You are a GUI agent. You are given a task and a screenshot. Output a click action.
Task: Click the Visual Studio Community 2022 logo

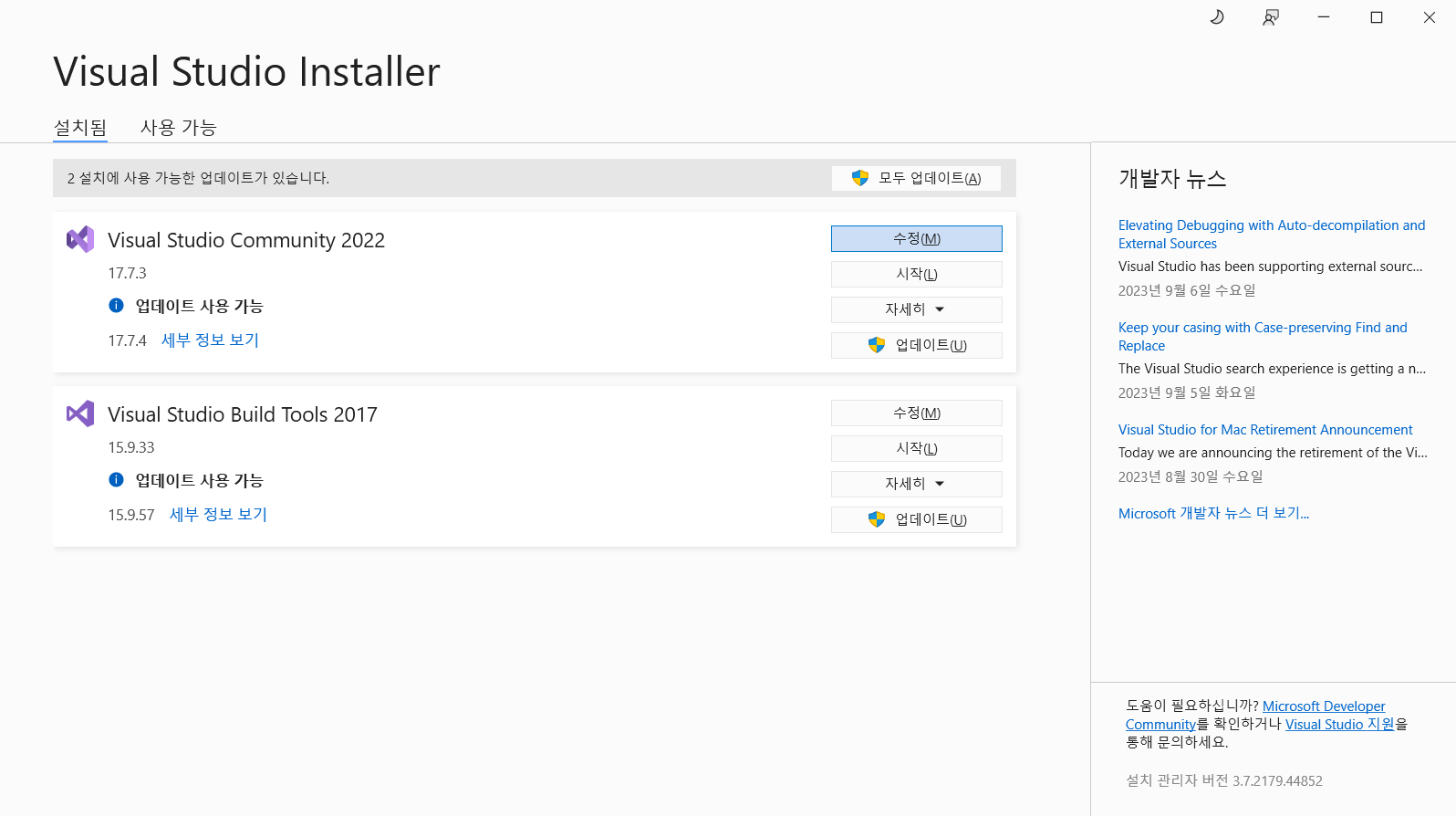coord(80,239)
